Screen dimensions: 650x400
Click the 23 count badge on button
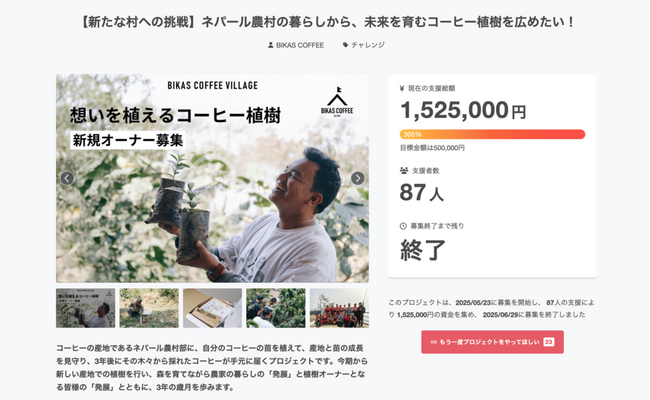pyautogui.click(x=549, y=342)
